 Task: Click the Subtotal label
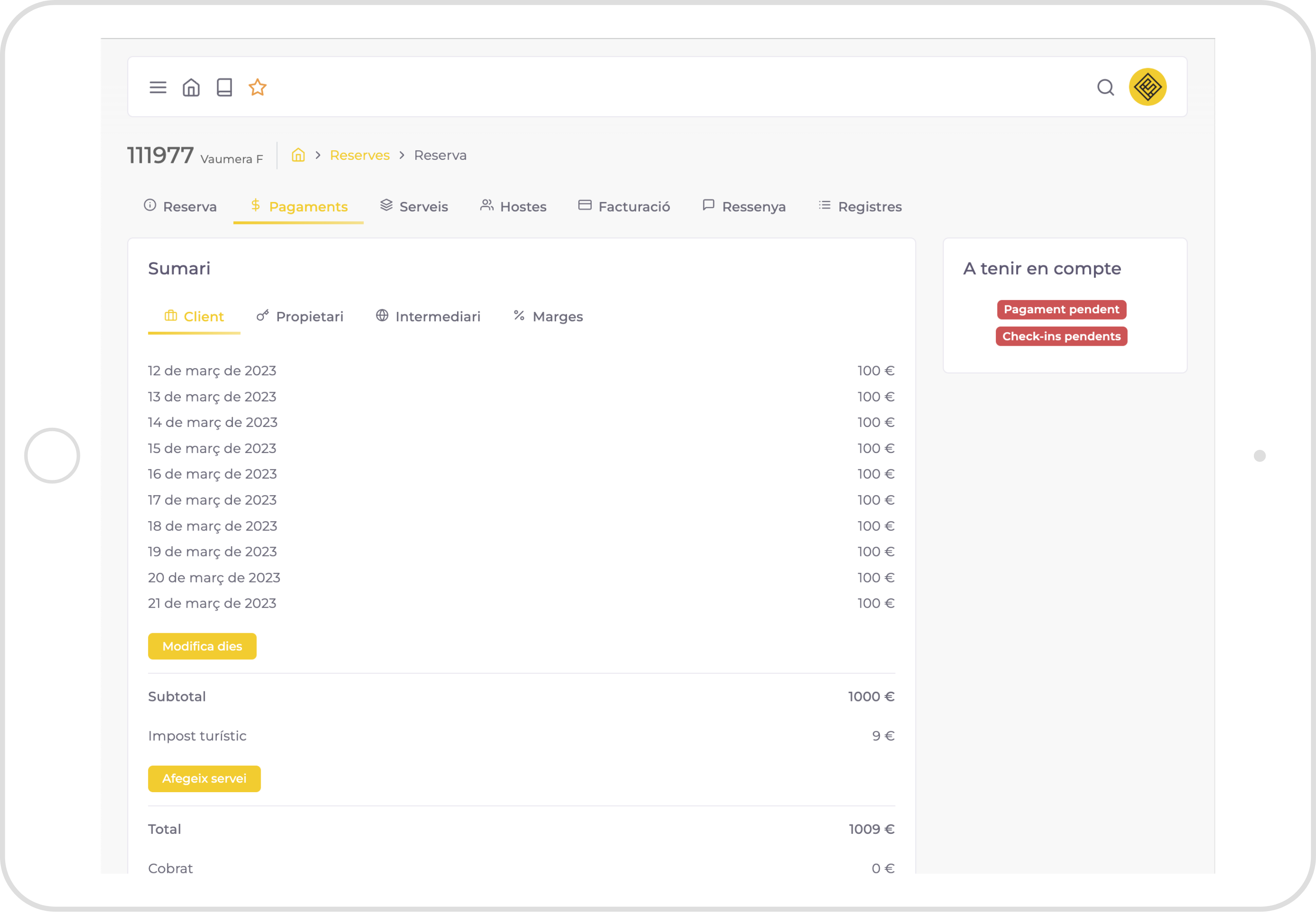(177, 697)
